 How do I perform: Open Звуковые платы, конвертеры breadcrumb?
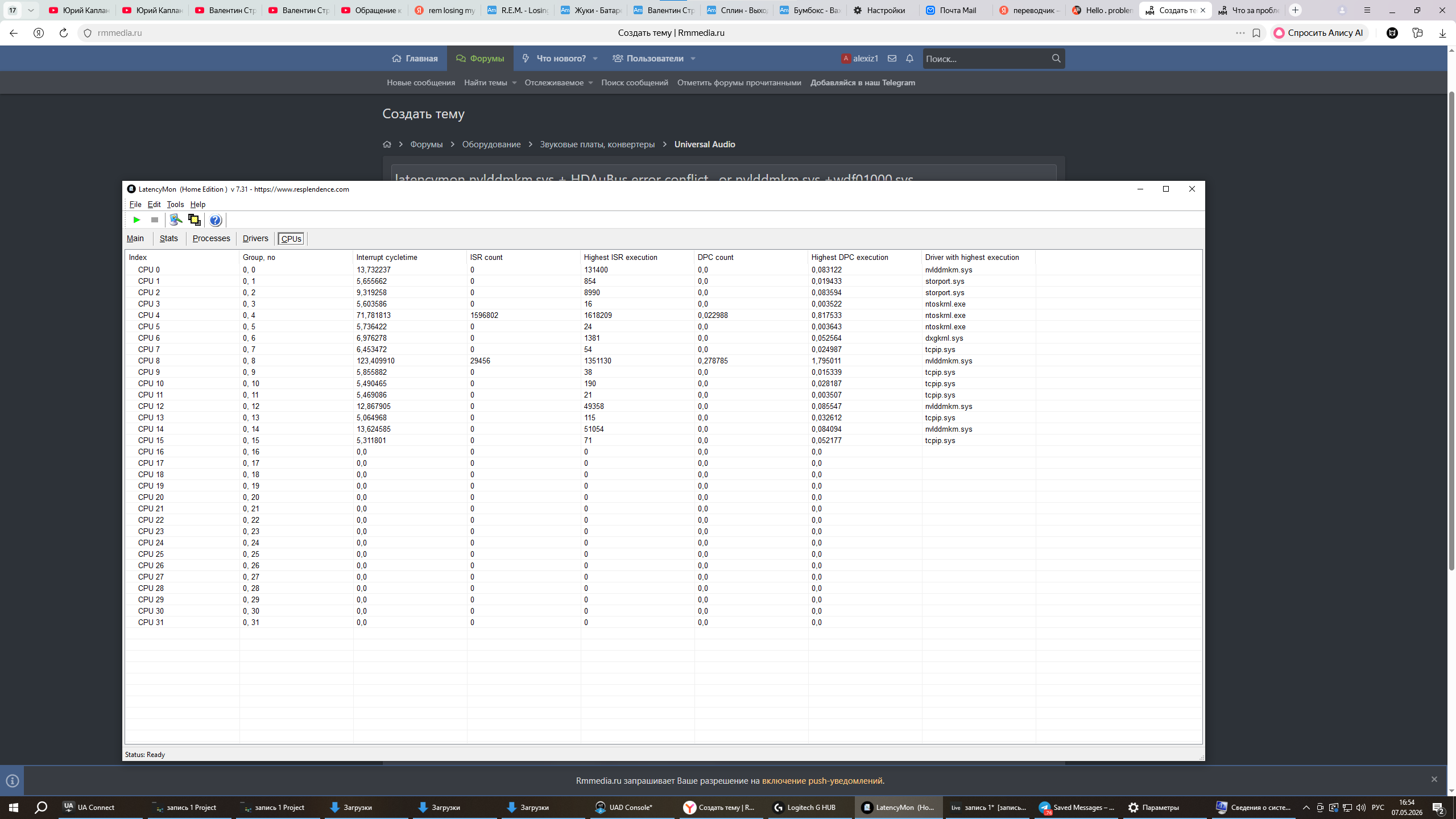click(597, 144)
